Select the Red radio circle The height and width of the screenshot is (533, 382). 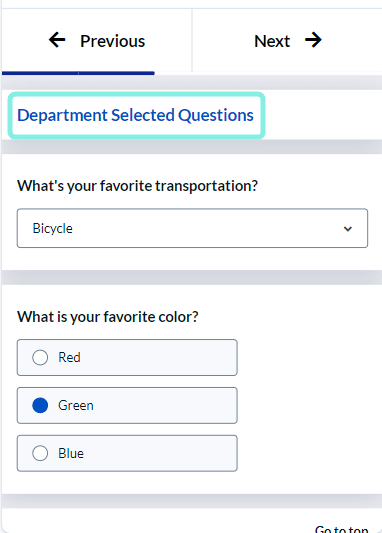pyautogui.click(x=40, y=358)
